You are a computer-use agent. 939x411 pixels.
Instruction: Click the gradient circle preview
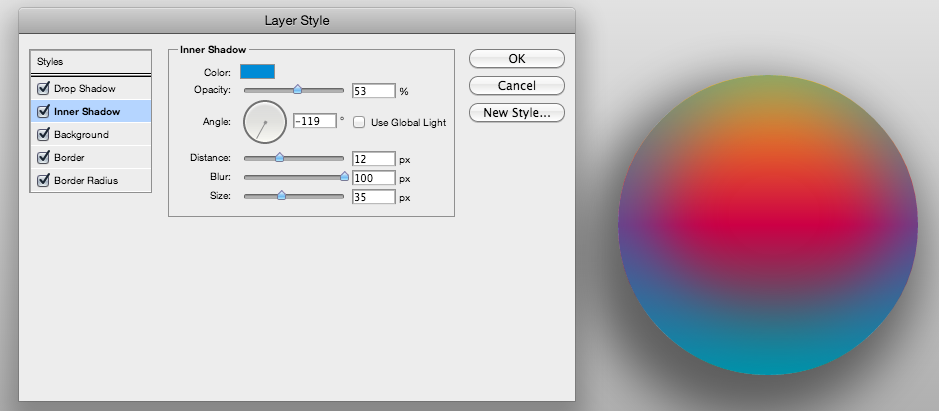(768, 225)
